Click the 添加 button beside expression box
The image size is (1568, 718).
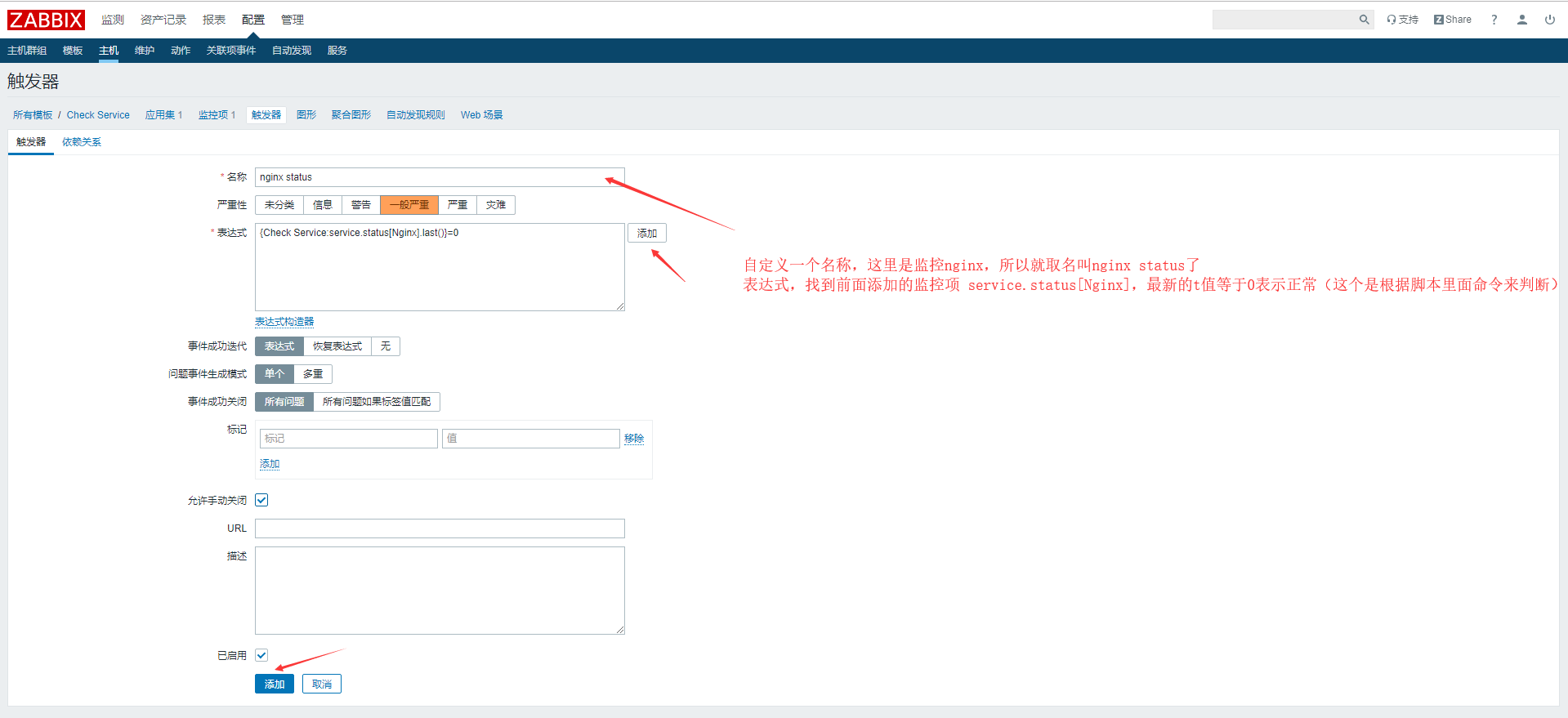pos(646,234)
